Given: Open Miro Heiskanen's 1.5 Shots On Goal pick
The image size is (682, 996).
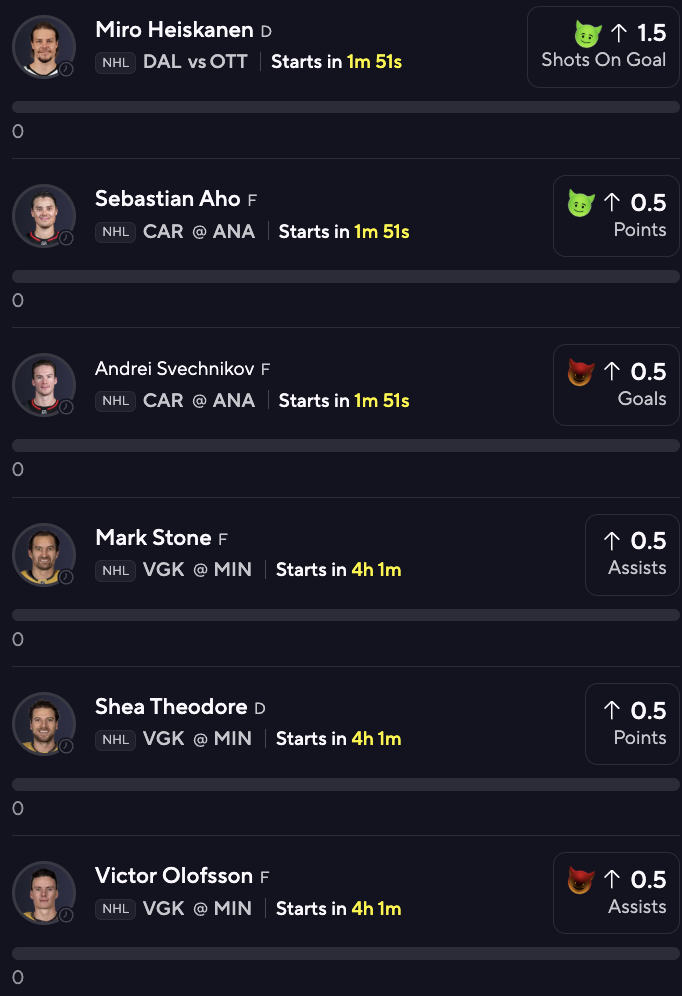Looking at the screenshot, I should point(603,47).
